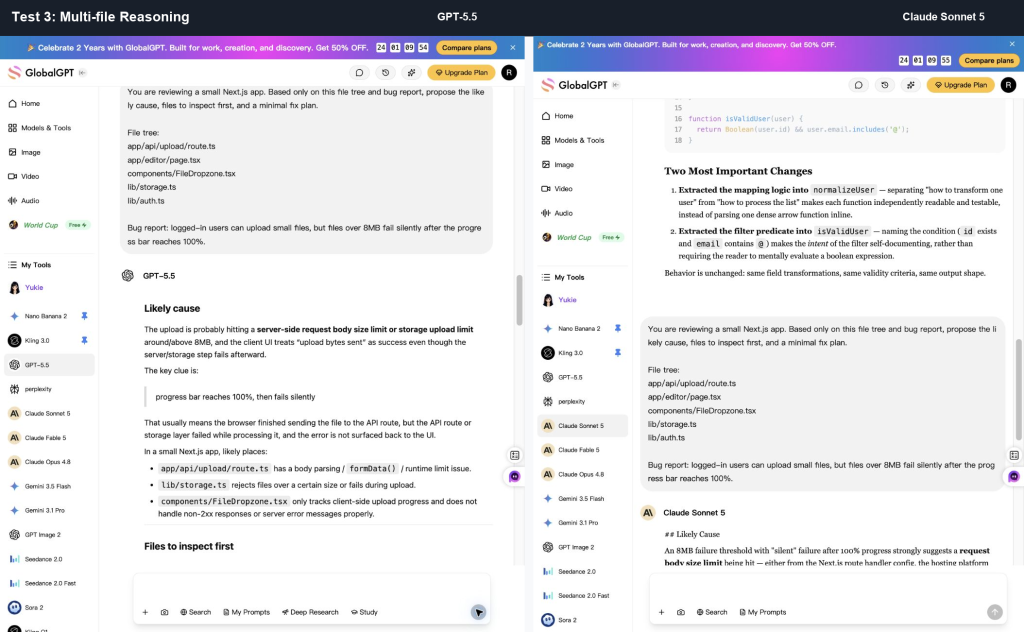The height and width of the screenshot is (632, 1024).
Task: Start a new chat in the left pane header
Action: [359, 72]
